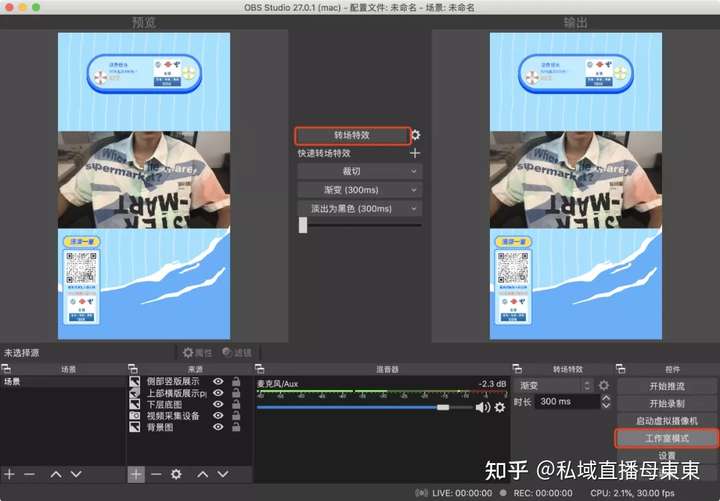The height and width of the screenshot is (501, 720).
Task: Move scene up with arrow button
Action: click(x=56, y=474)
